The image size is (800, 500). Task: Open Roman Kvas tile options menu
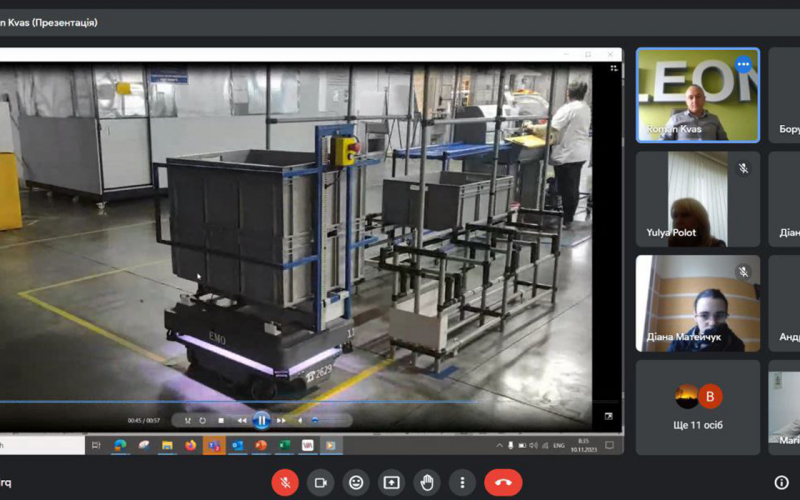(x=743, y=64)
